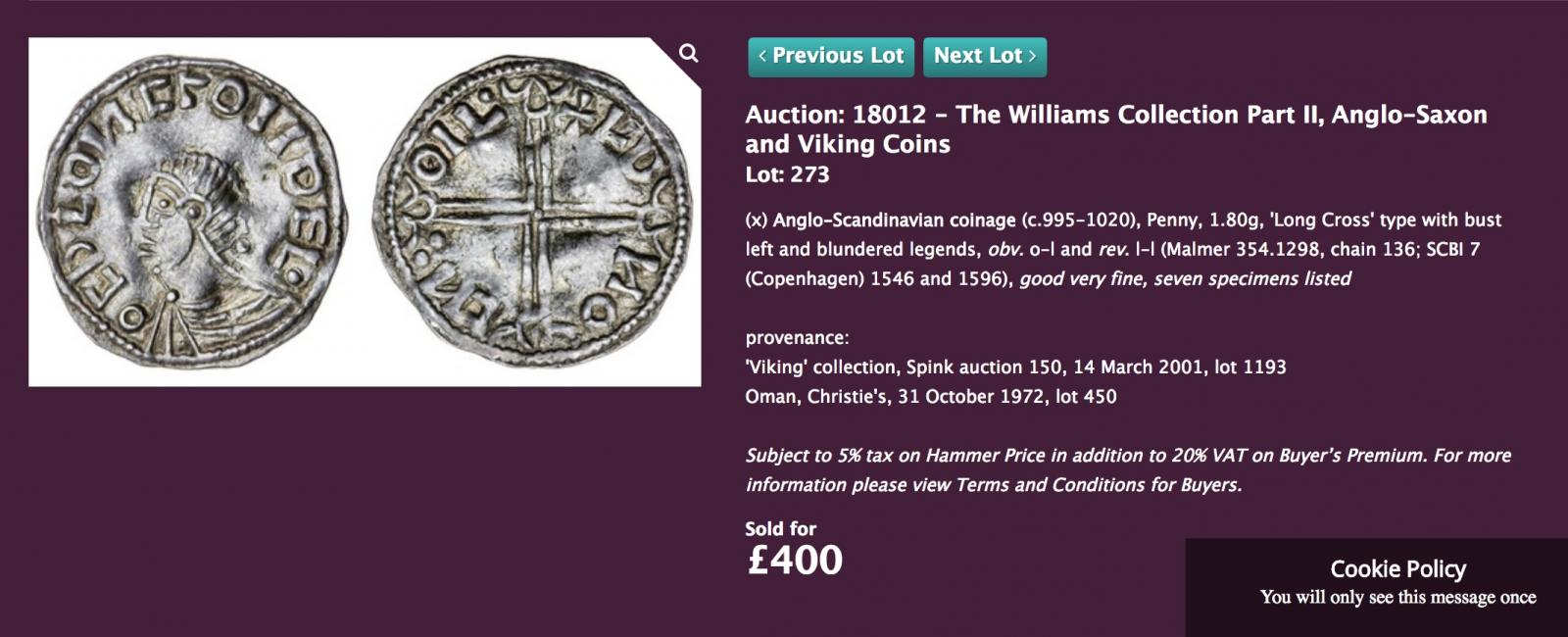Click the Spink auction 150 provenance line
The width and height of the screenshot is (1568, 637).
pyautogui.click(x=1015, y=367)
